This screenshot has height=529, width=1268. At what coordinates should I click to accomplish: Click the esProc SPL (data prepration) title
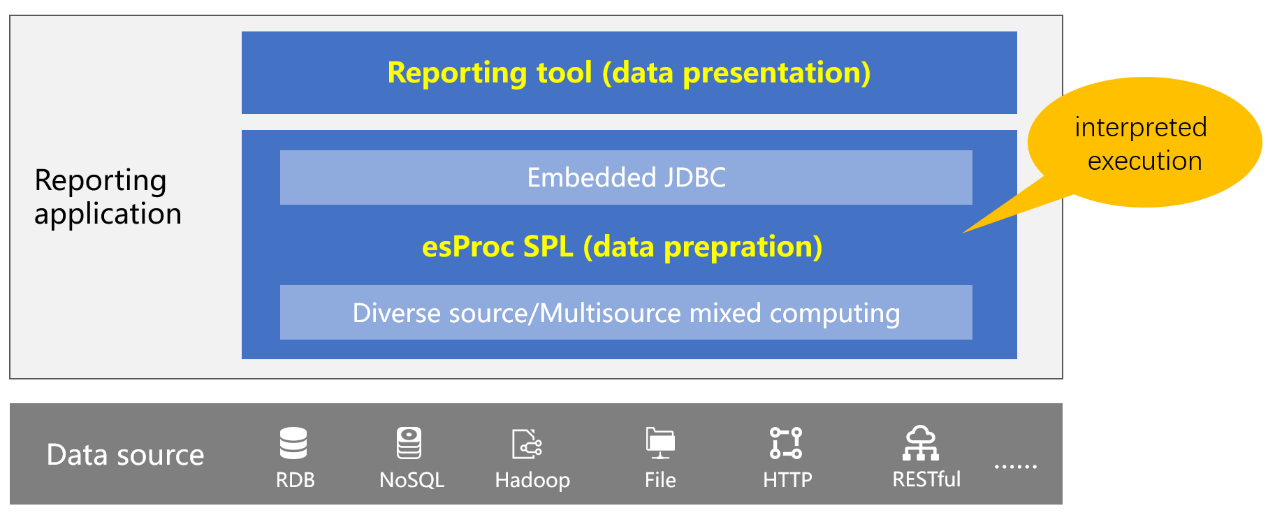622,246
